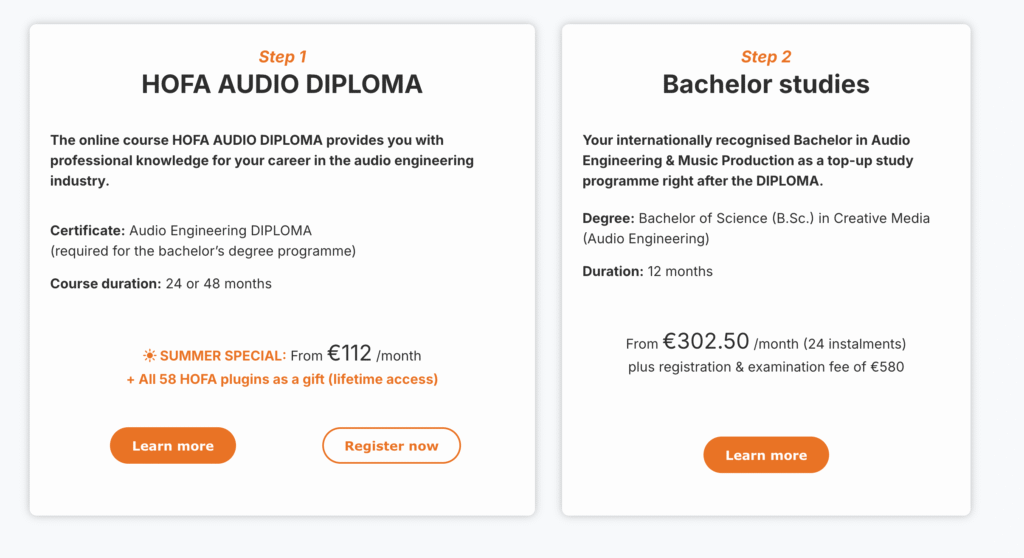Click Learn more under HOFA AUDIO DIPLOMA
This screenshot has width=1024, height=558.
point(173,446)
